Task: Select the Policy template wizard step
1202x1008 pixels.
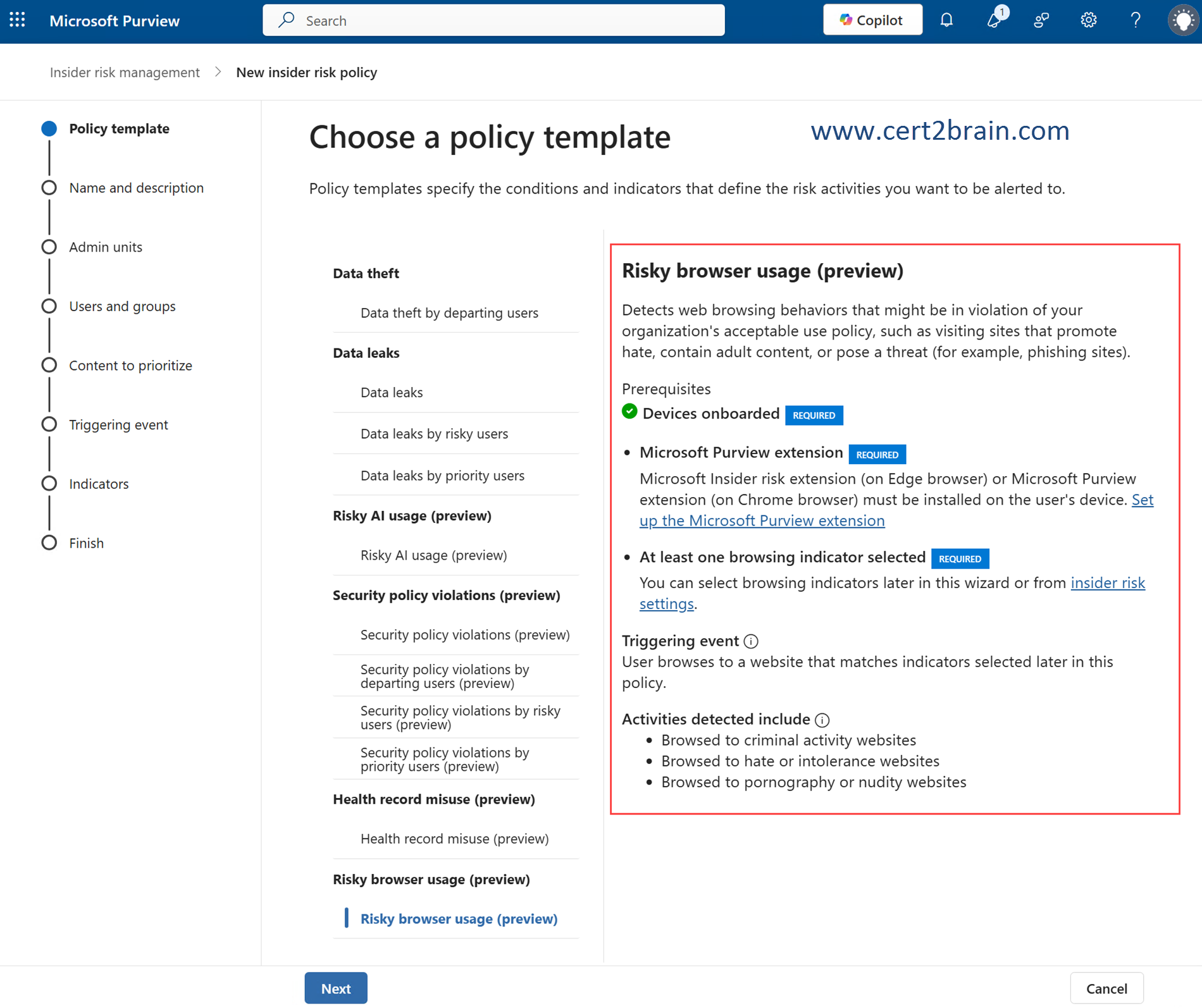Action: [106, 128]
